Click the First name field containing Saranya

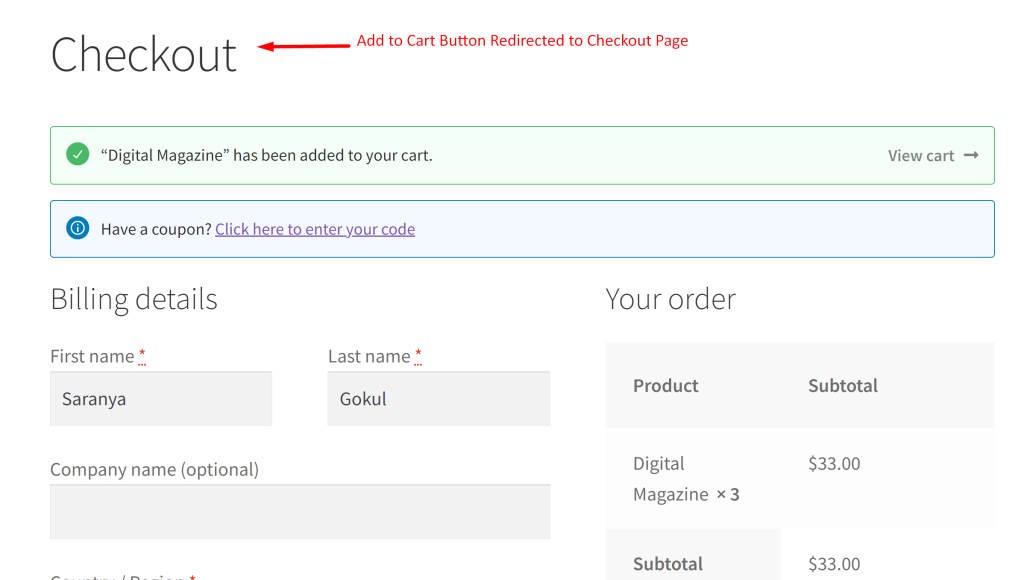coord(160,398)
